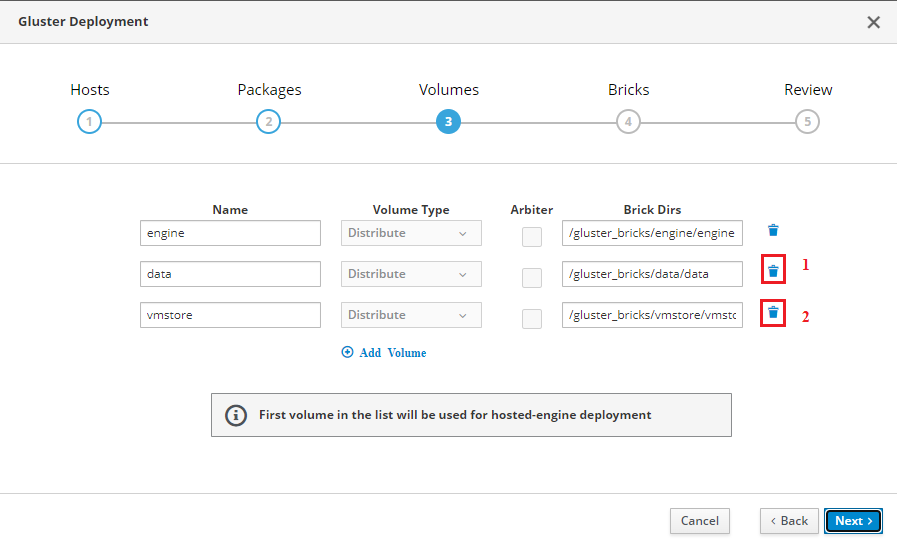The height and width of the screenshot is (549, 897).
Task: Click the Gluster Deployment title
Action: tap(83, 22)
